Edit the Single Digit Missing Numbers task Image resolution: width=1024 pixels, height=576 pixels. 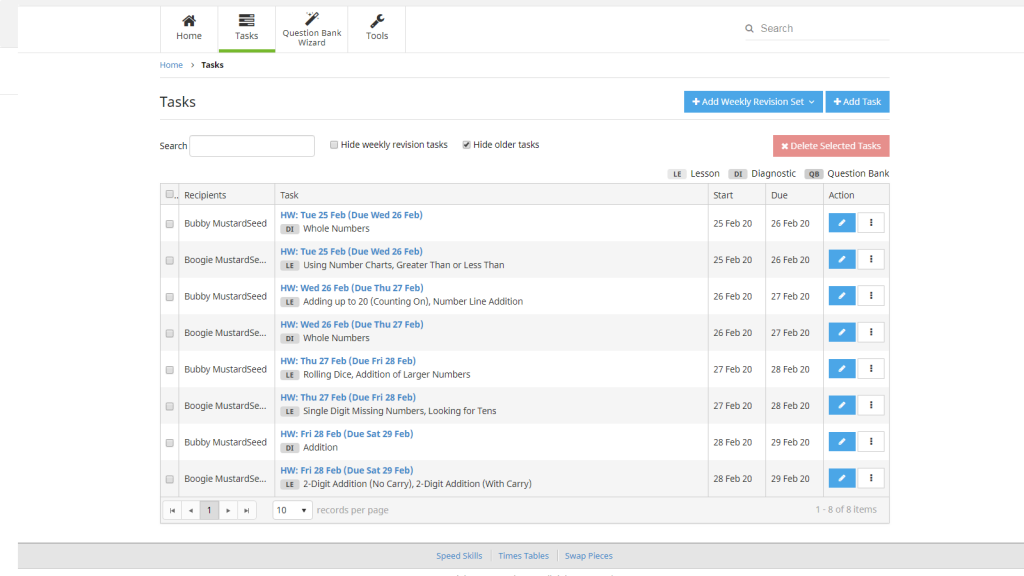tap(842, 406)
